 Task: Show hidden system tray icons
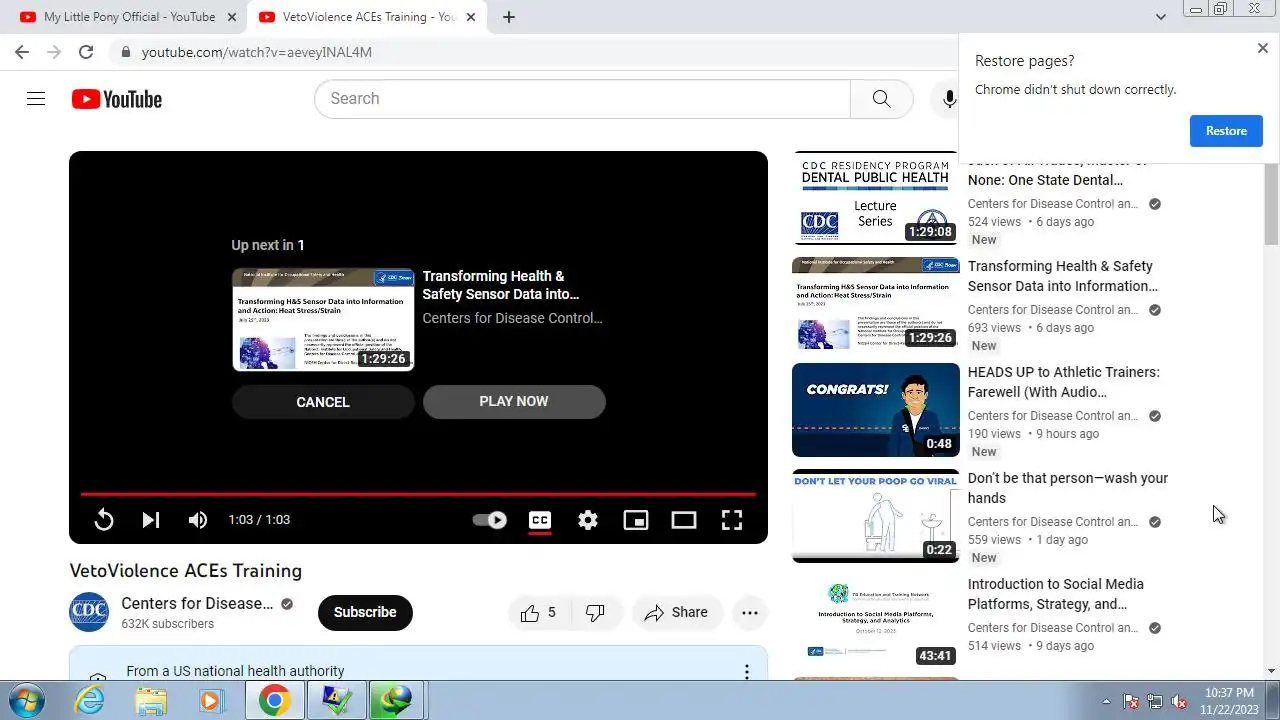click(x=1106, y=701)
